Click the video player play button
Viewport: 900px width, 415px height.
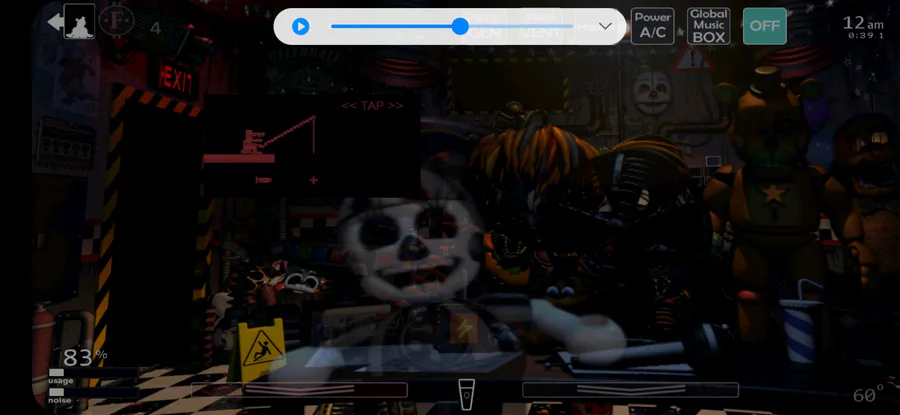click(301, 26)
